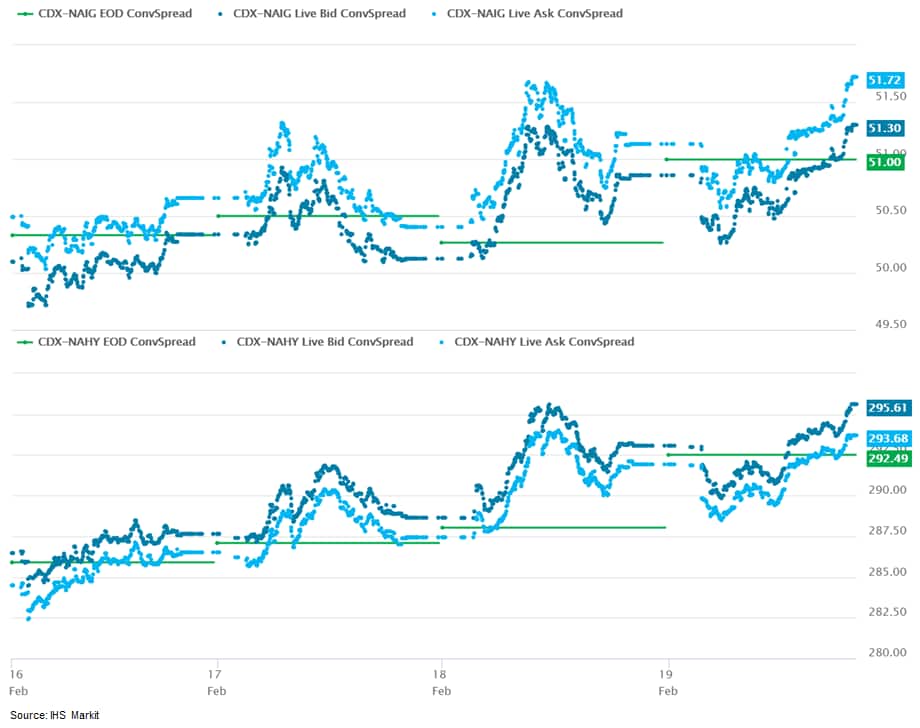The image size is (920, 728).
Task: Click the Source: IHS Markit text
Action: [x=58, y=715]
